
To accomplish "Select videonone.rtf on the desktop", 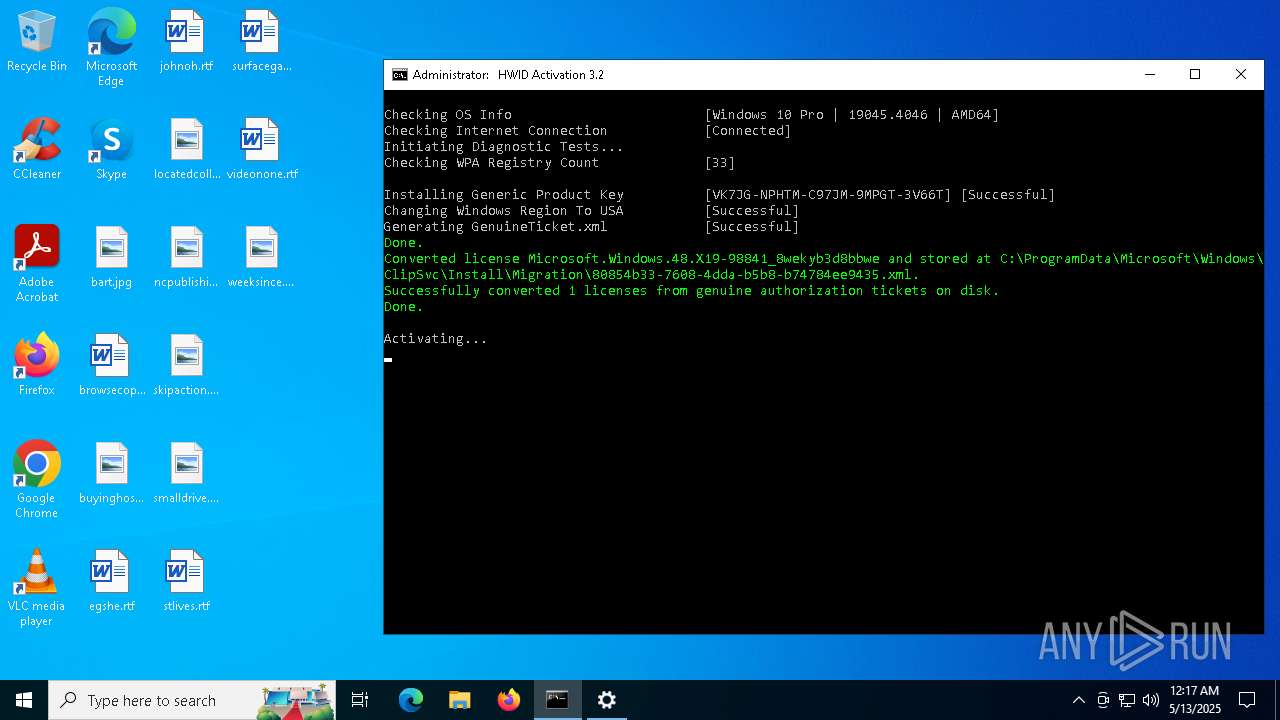I will pos(261,150).
